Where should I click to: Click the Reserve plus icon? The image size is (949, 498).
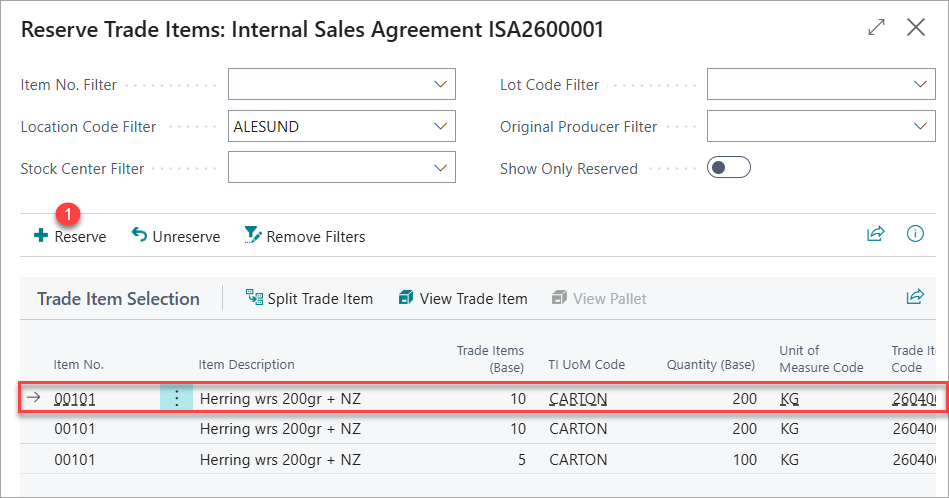pos(41,235)
